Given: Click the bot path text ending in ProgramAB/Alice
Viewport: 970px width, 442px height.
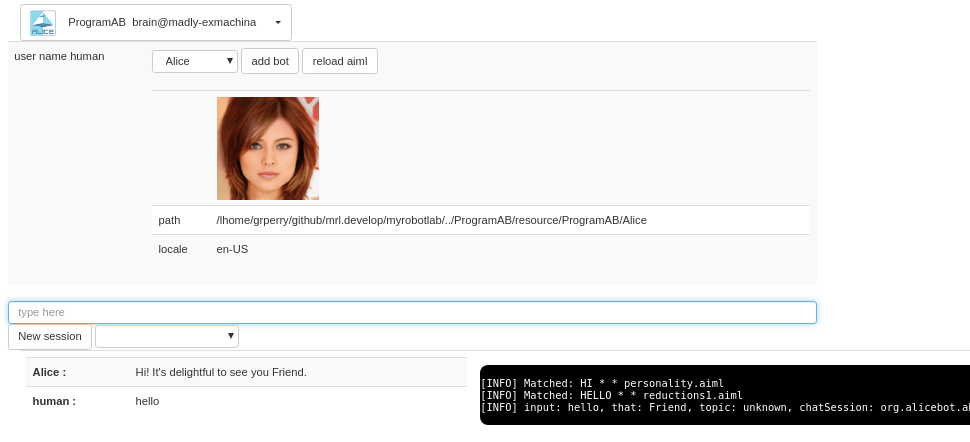Looking at the screenshot, I should click(431, 220).
